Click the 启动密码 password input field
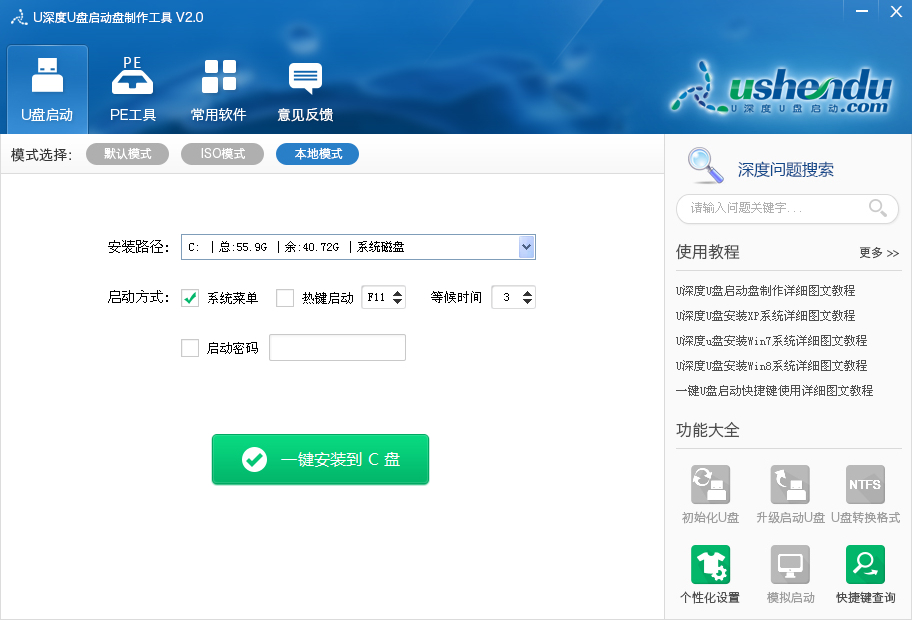912x620 pixels. click(x=337, y=347)
